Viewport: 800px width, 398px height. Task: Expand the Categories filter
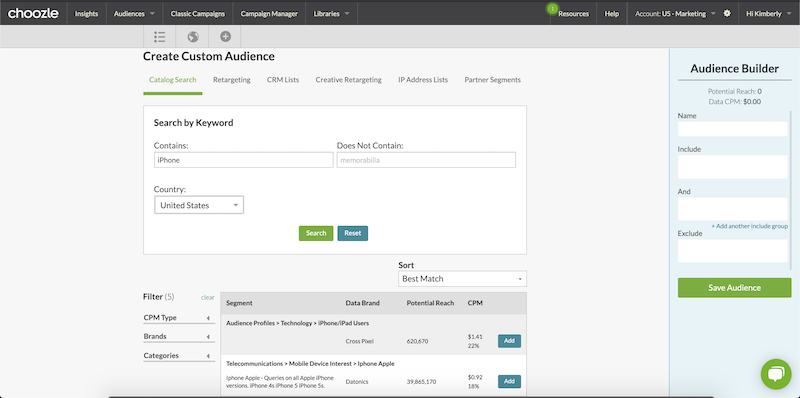(179, 356)
